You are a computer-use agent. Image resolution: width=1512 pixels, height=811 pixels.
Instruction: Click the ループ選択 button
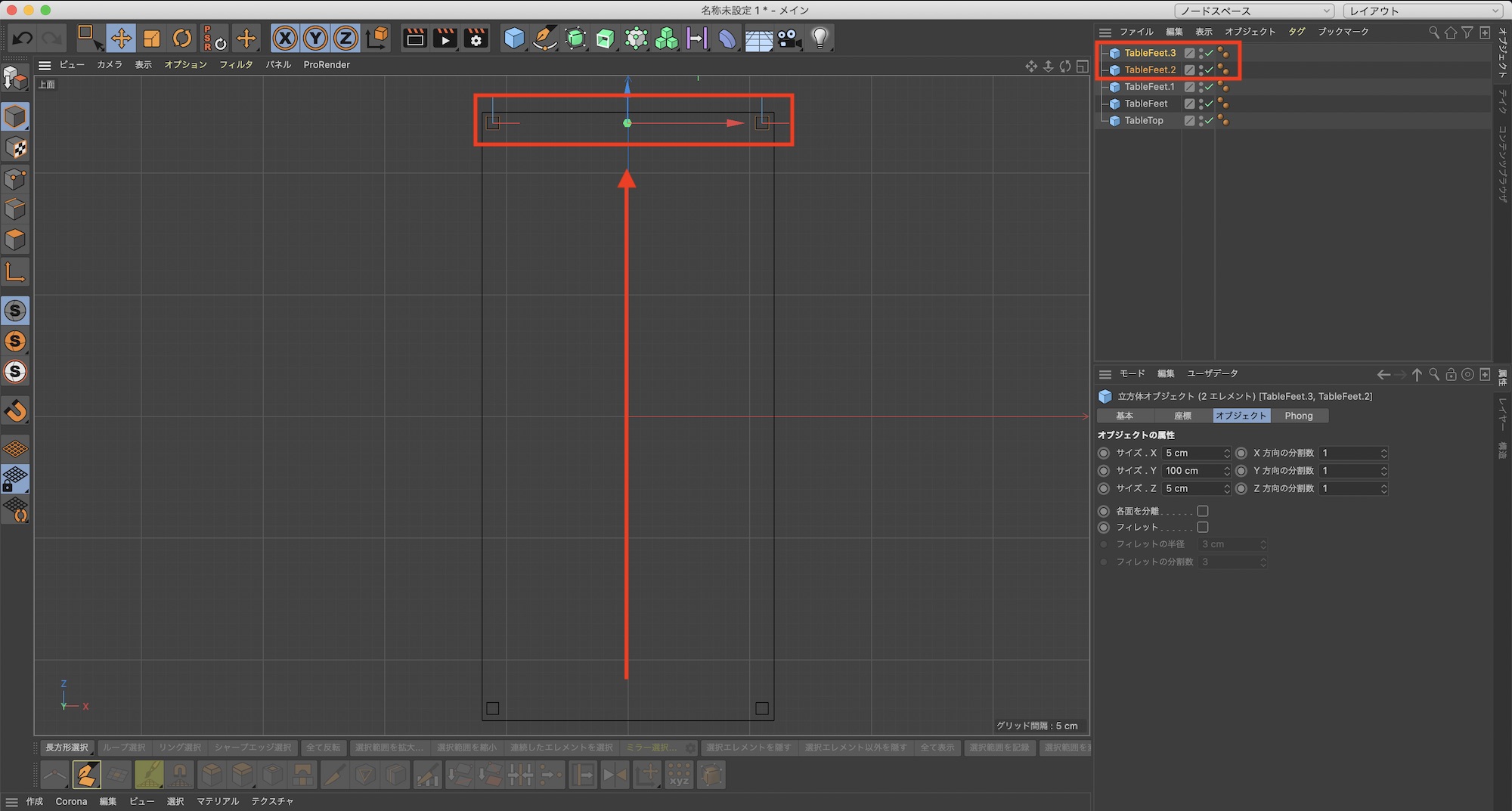(124, 748)
